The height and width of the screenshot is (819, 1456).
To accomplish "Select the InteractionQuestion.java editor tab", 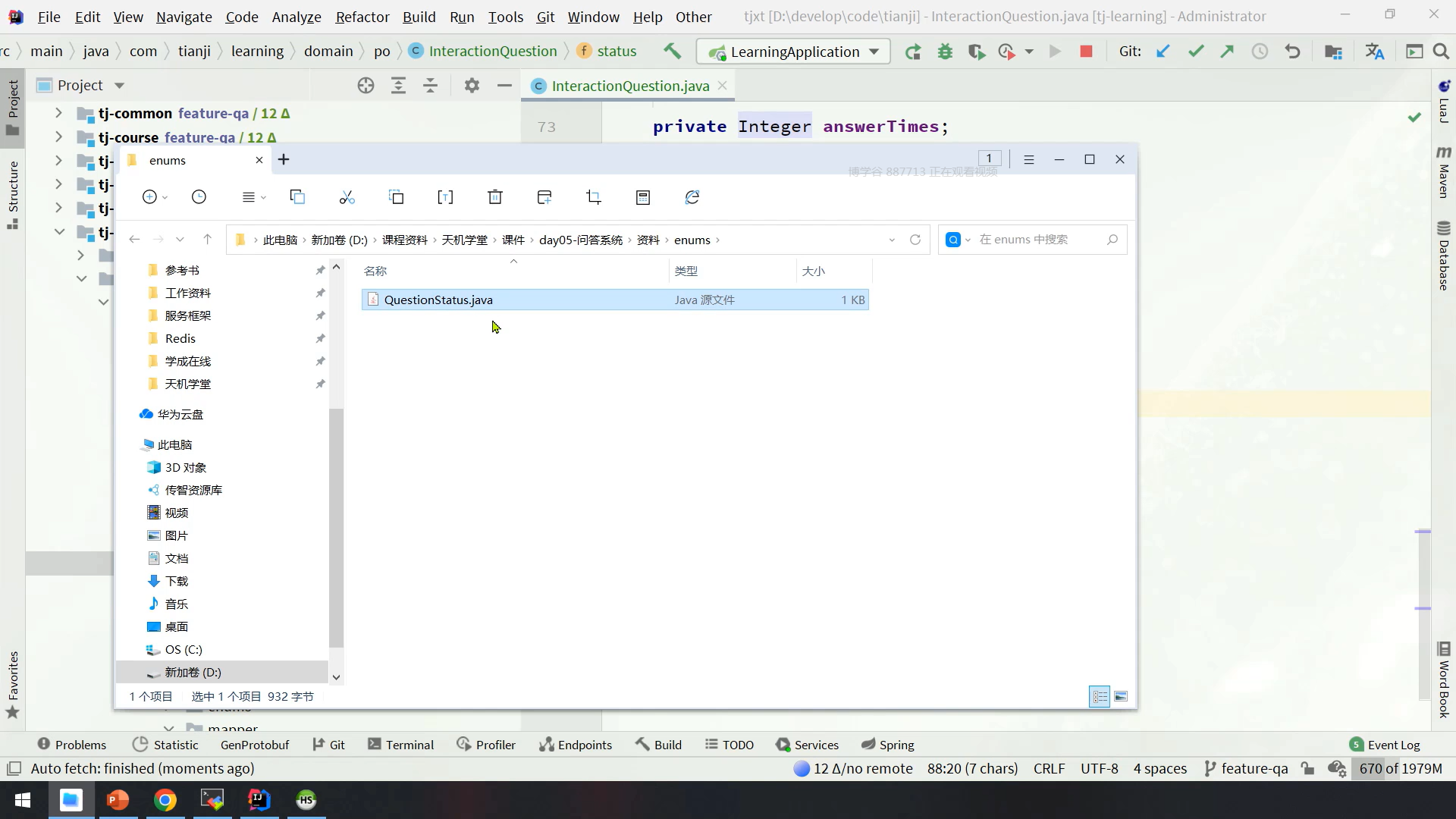I will tap(629, 86).
